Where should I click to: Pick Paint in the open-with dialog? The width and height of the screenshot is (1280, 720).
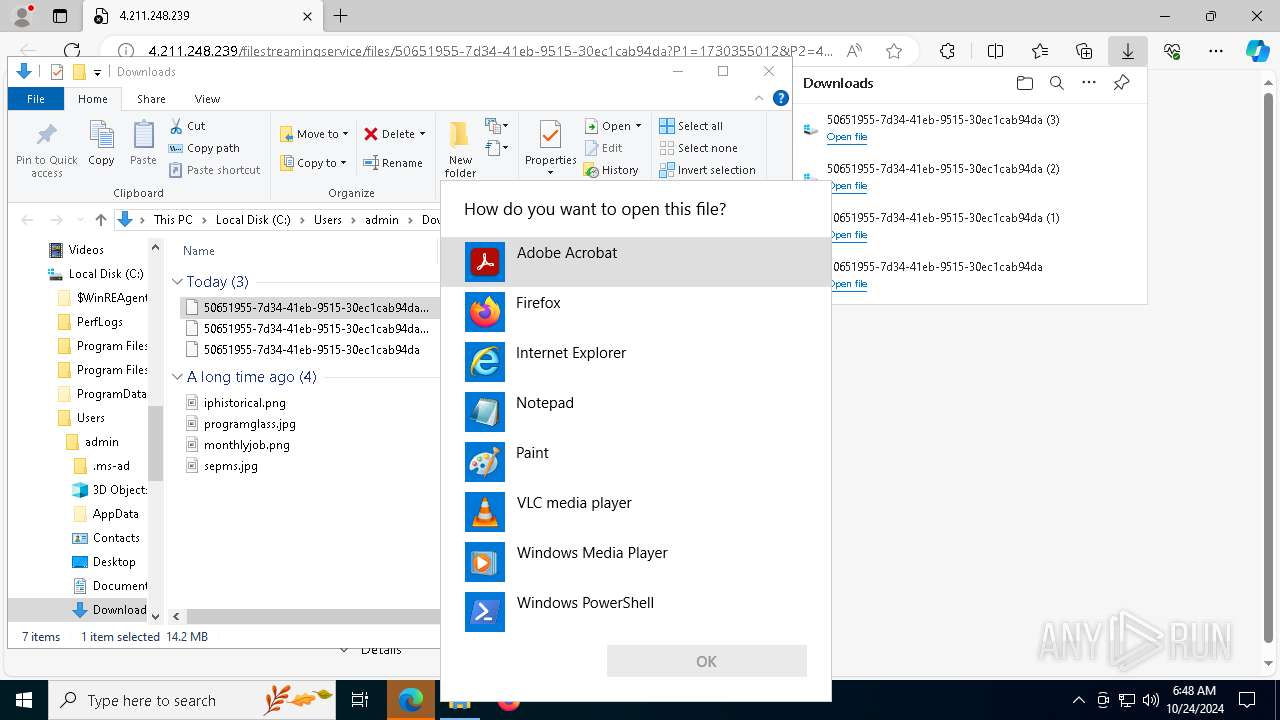(x=636, y=462)
